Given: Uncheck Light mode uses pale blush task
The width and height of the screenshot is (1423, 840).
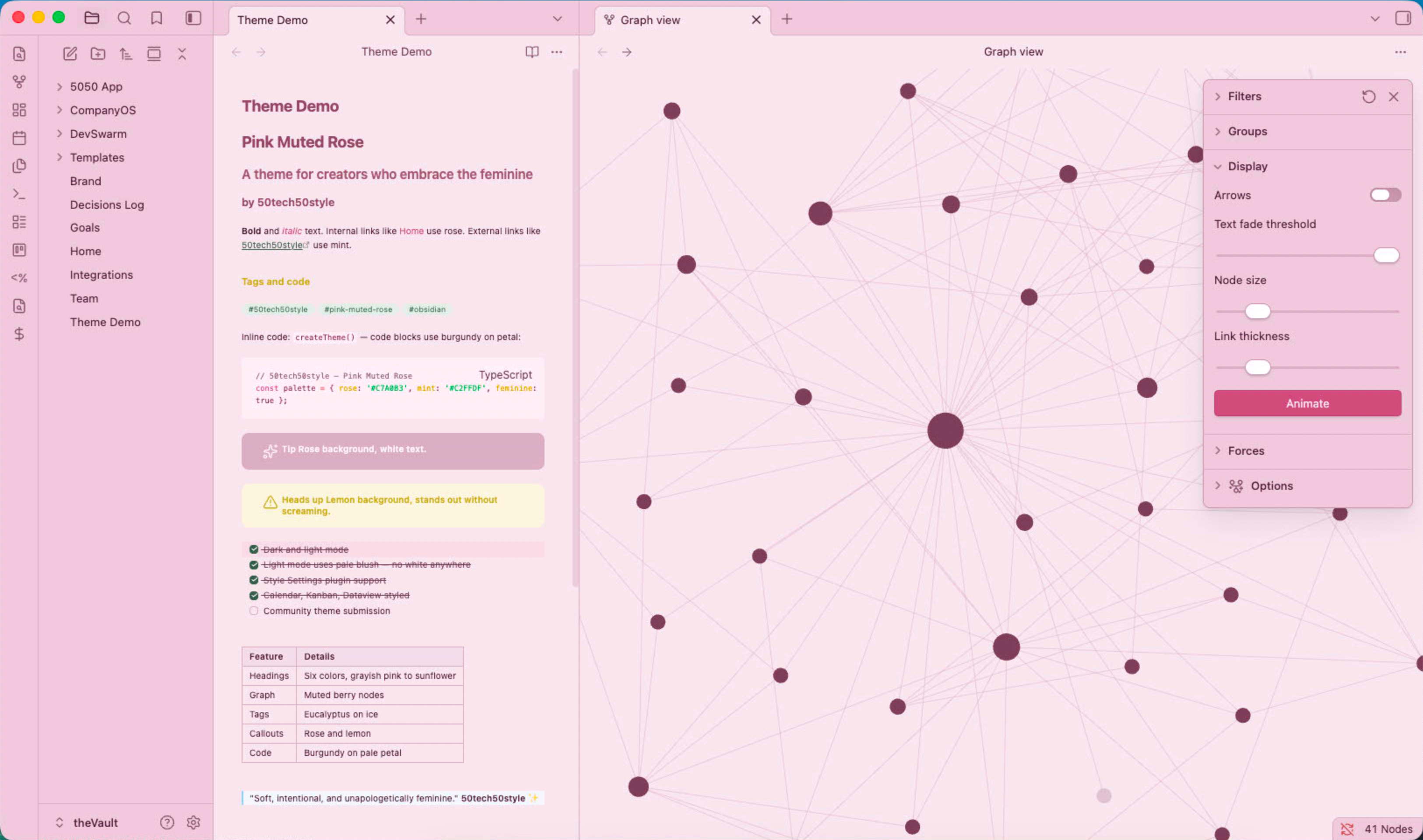Looking at the screenshot, I should tap(253, 565).
